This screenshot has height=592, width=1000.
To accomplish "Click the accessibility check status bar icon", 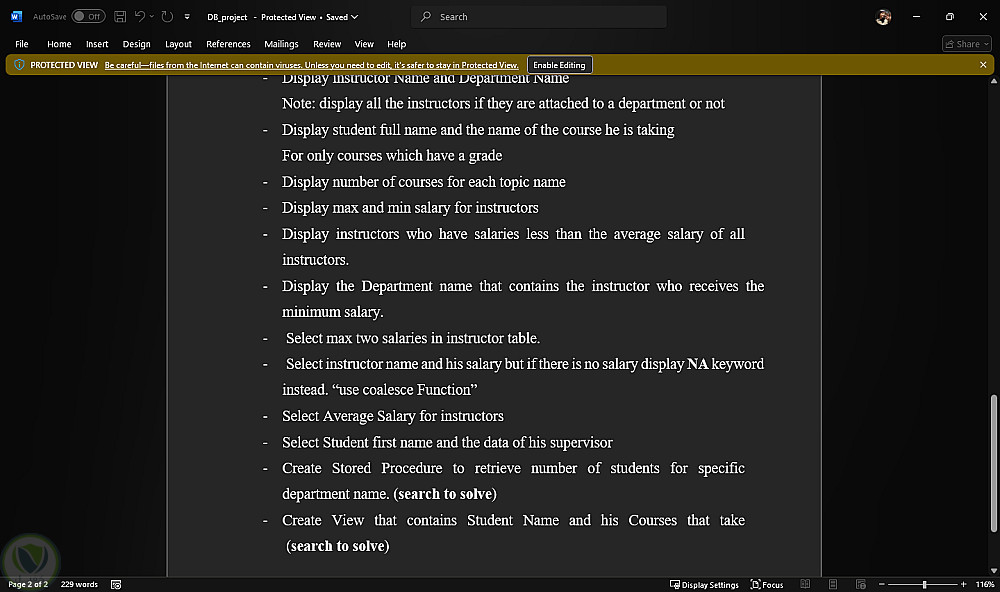I will pos(116,584).
